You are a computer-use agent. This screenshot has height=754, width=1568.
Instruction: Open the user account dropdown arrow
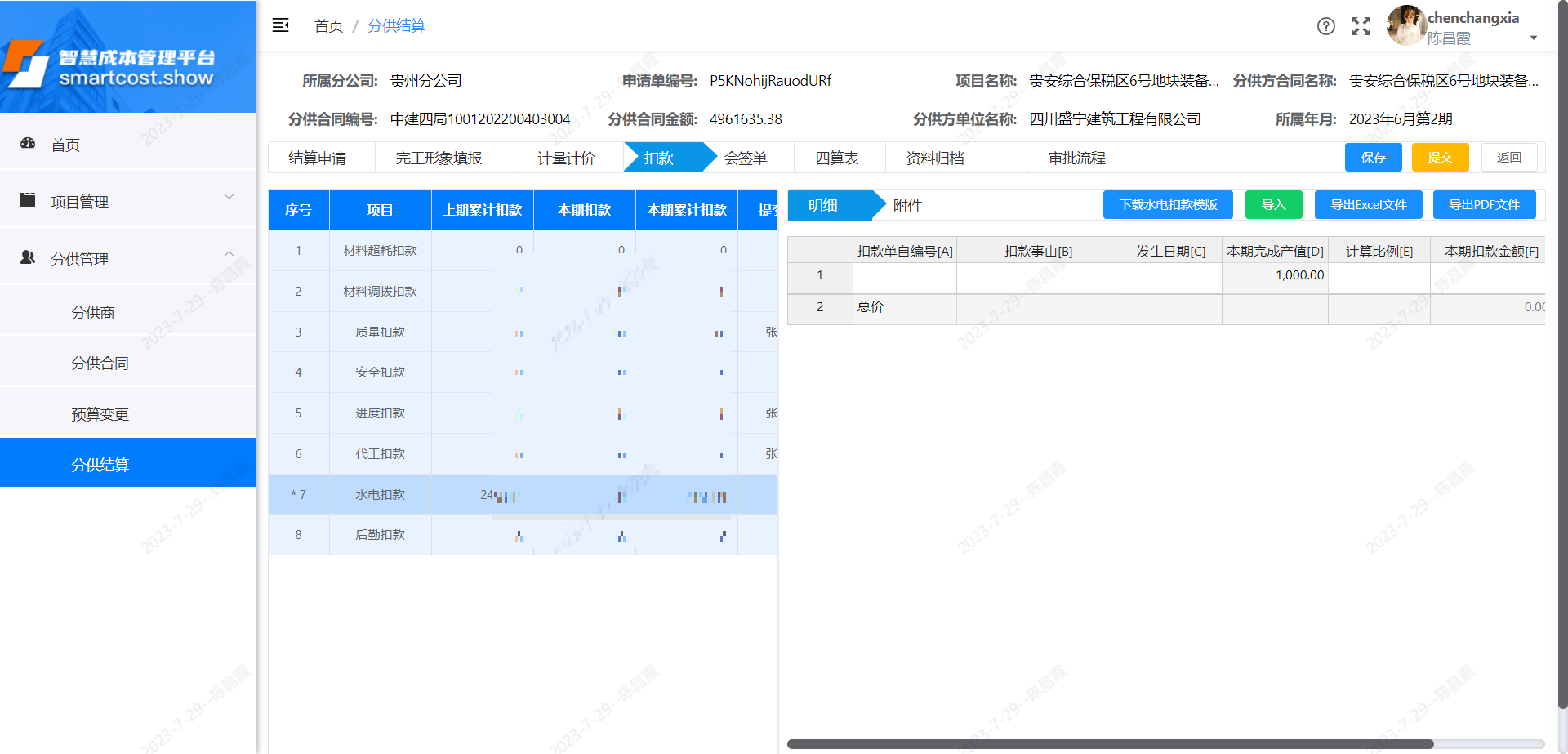[1534, 38]
